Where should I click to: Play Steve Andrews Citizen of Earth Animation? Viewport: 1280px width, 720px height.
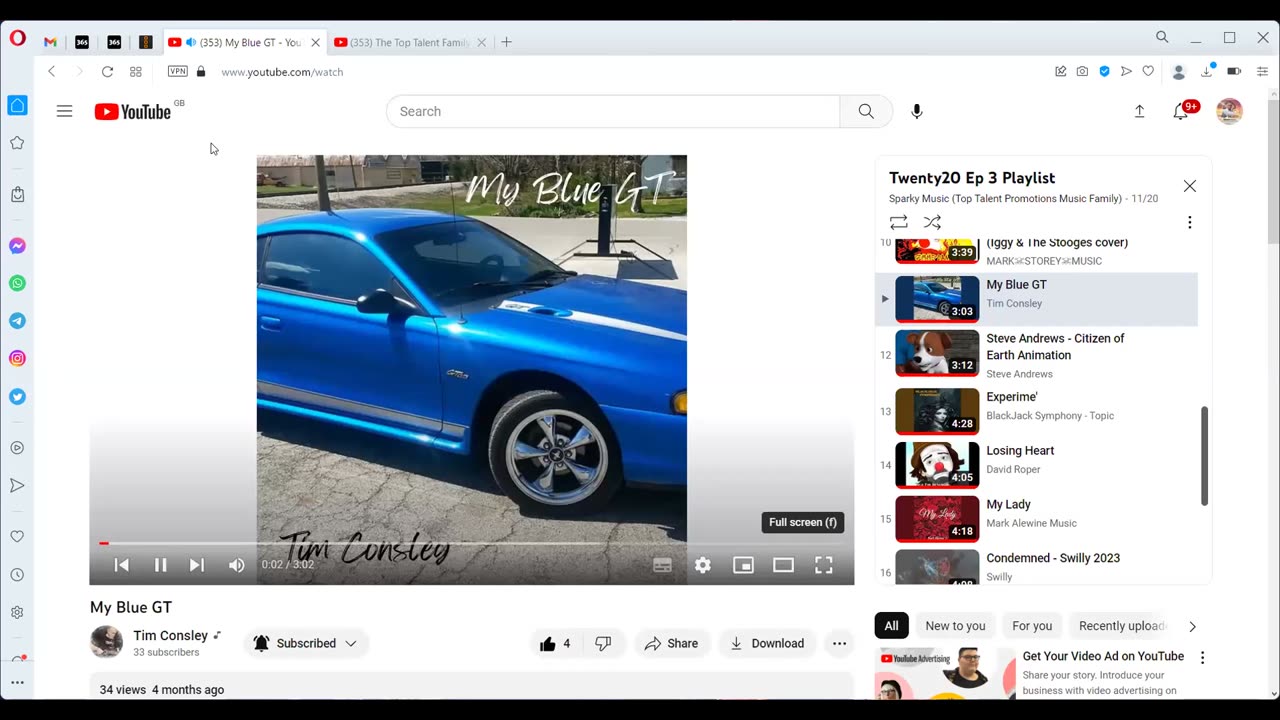coord(1036,354)
